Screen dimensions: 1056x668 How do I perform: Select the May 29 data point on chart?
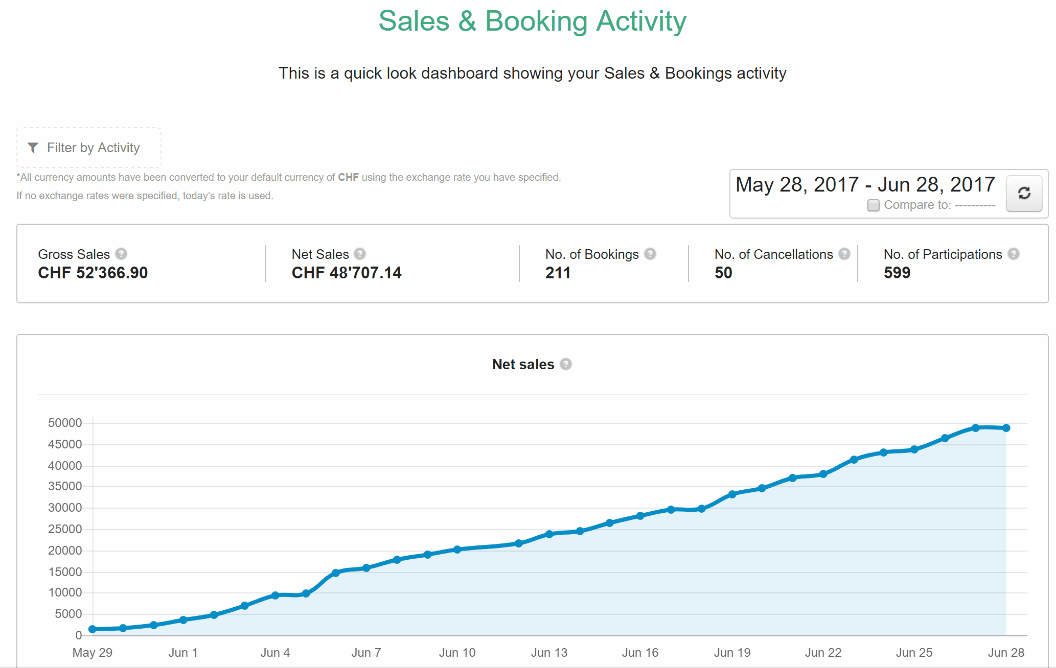pos(92,629)
